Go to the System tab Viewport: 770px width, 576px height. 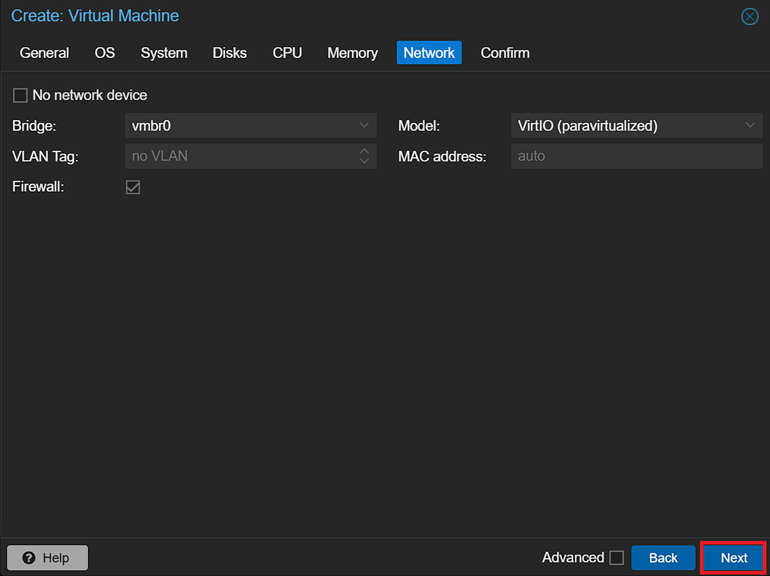click(164, 53)
